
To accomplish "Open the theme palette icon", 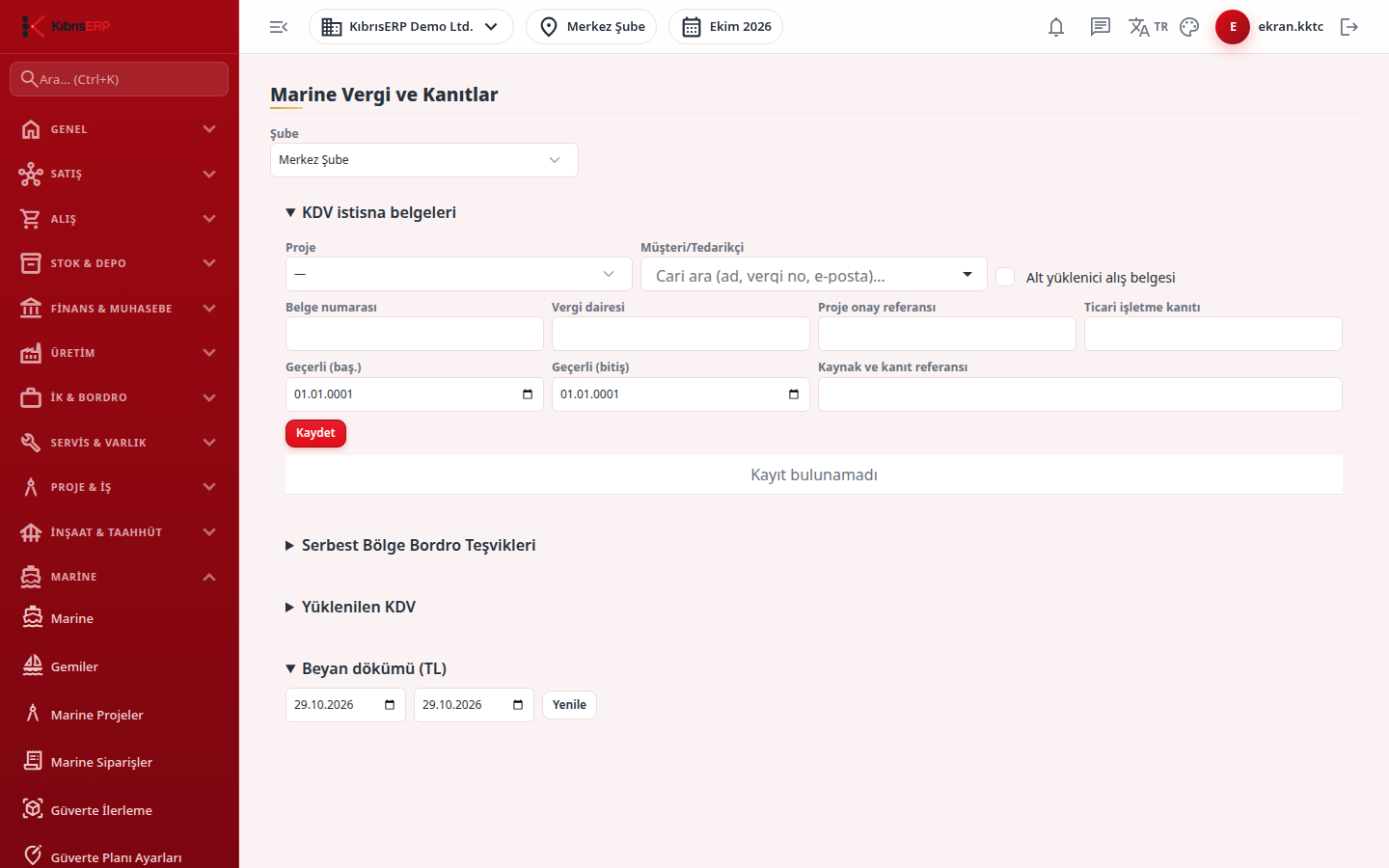I will [1189, 27].
